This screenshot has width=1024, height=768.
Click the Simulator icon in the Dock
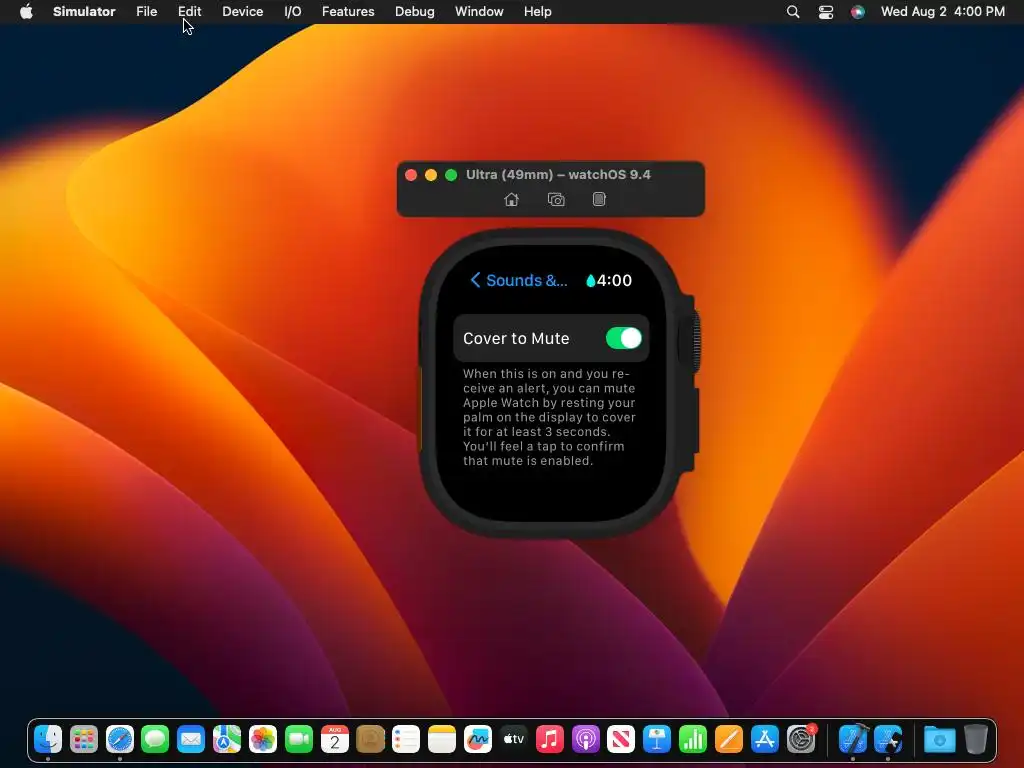(x=888, y=739)
